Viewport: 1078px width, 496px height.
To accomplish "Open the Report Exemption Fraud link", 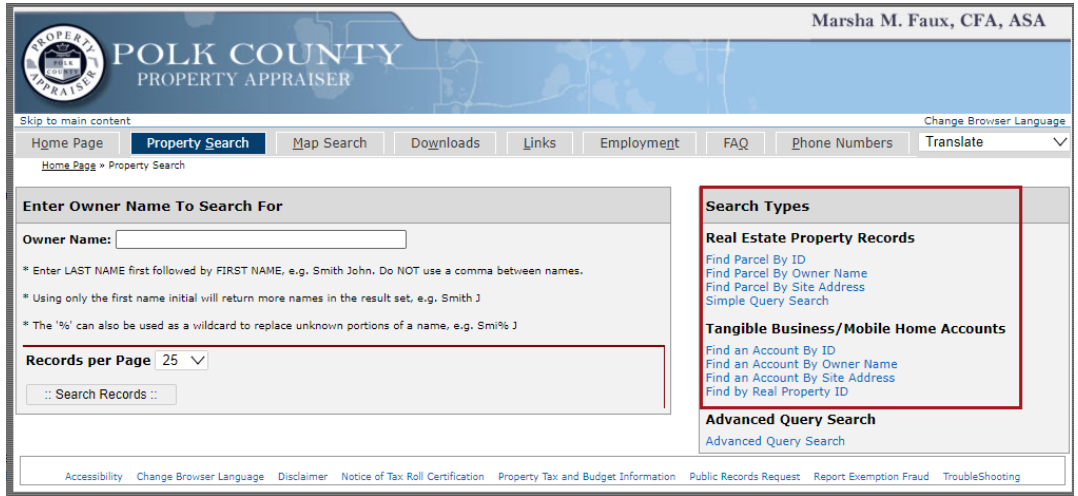I will (x=871, y=476).
